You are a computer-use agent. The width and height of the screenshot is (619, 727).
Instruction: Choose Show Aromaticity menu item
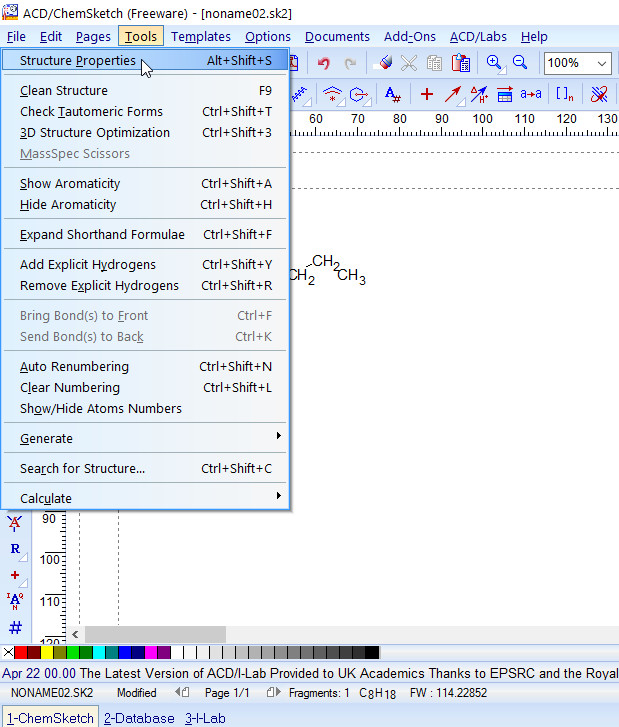click(x=145, y=184)
